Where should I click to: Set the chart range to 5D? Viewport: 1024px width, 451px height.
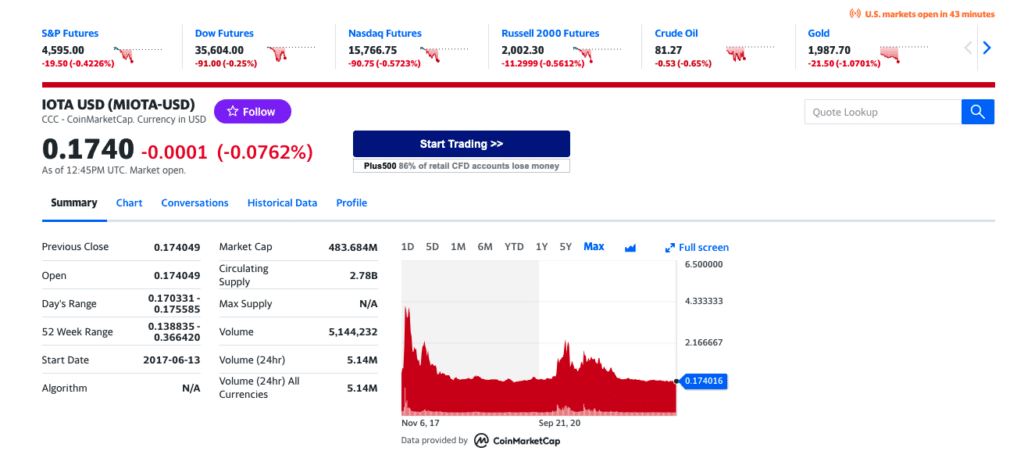pos(432,247)
